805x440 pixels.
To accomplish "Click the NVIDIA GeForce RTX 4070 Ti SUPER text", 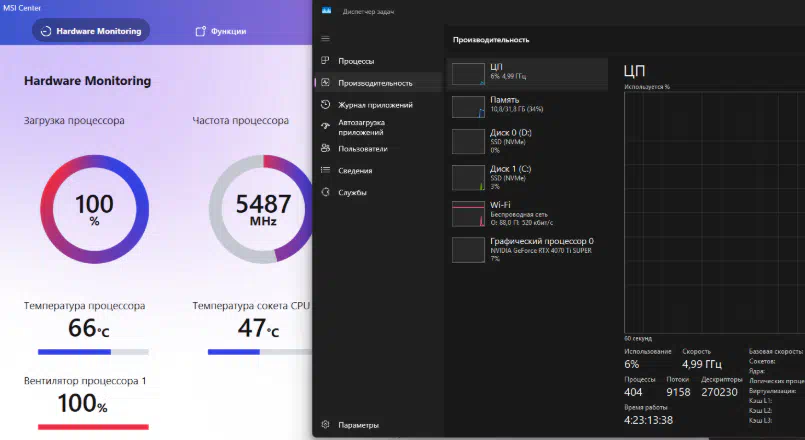I will coord(541,251).
